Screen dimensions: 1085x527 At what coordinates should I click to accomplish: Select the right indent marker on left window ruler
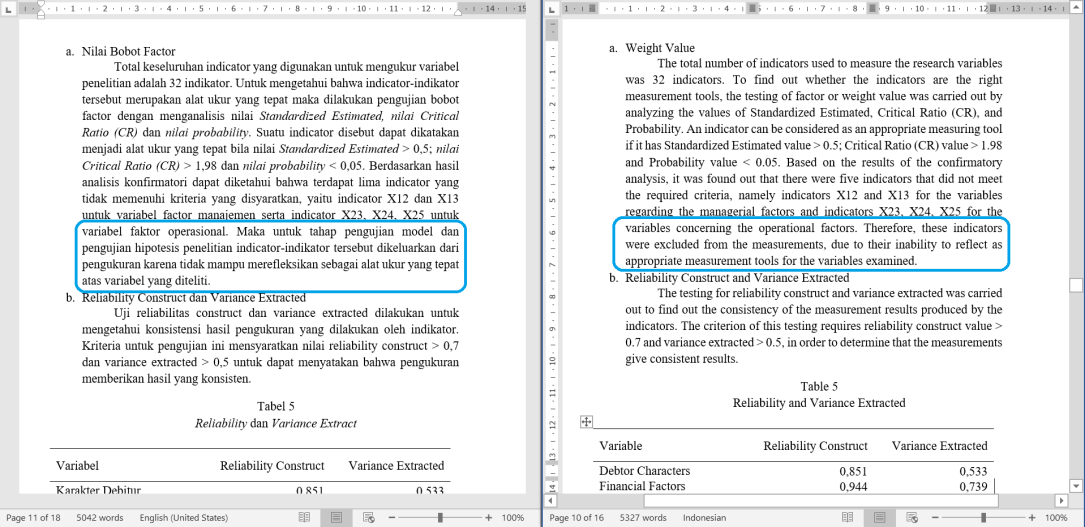point(458,13)
